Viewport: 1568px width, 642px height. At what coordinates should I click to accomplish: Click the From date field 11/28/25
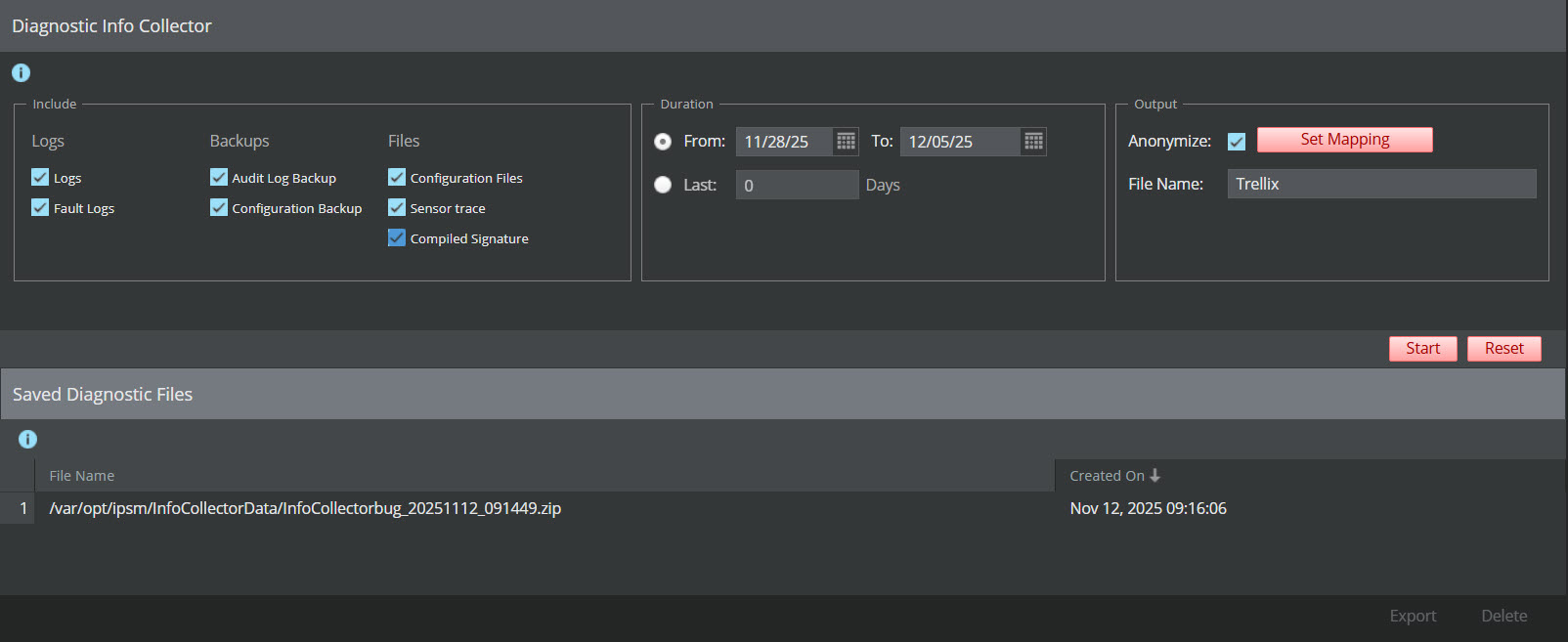(785, 142)
